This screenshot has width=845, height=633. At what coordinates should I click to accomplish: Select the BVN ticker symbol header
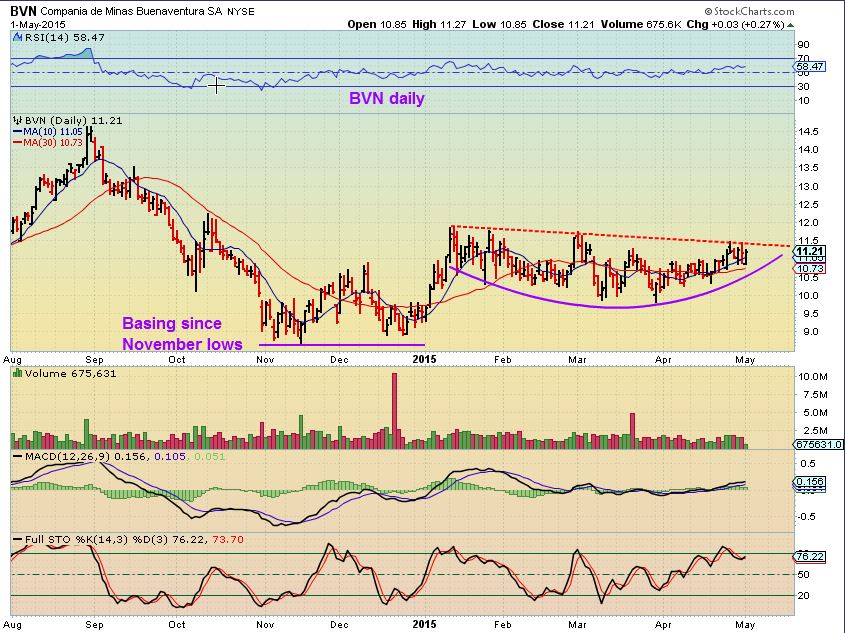point(22,9)
